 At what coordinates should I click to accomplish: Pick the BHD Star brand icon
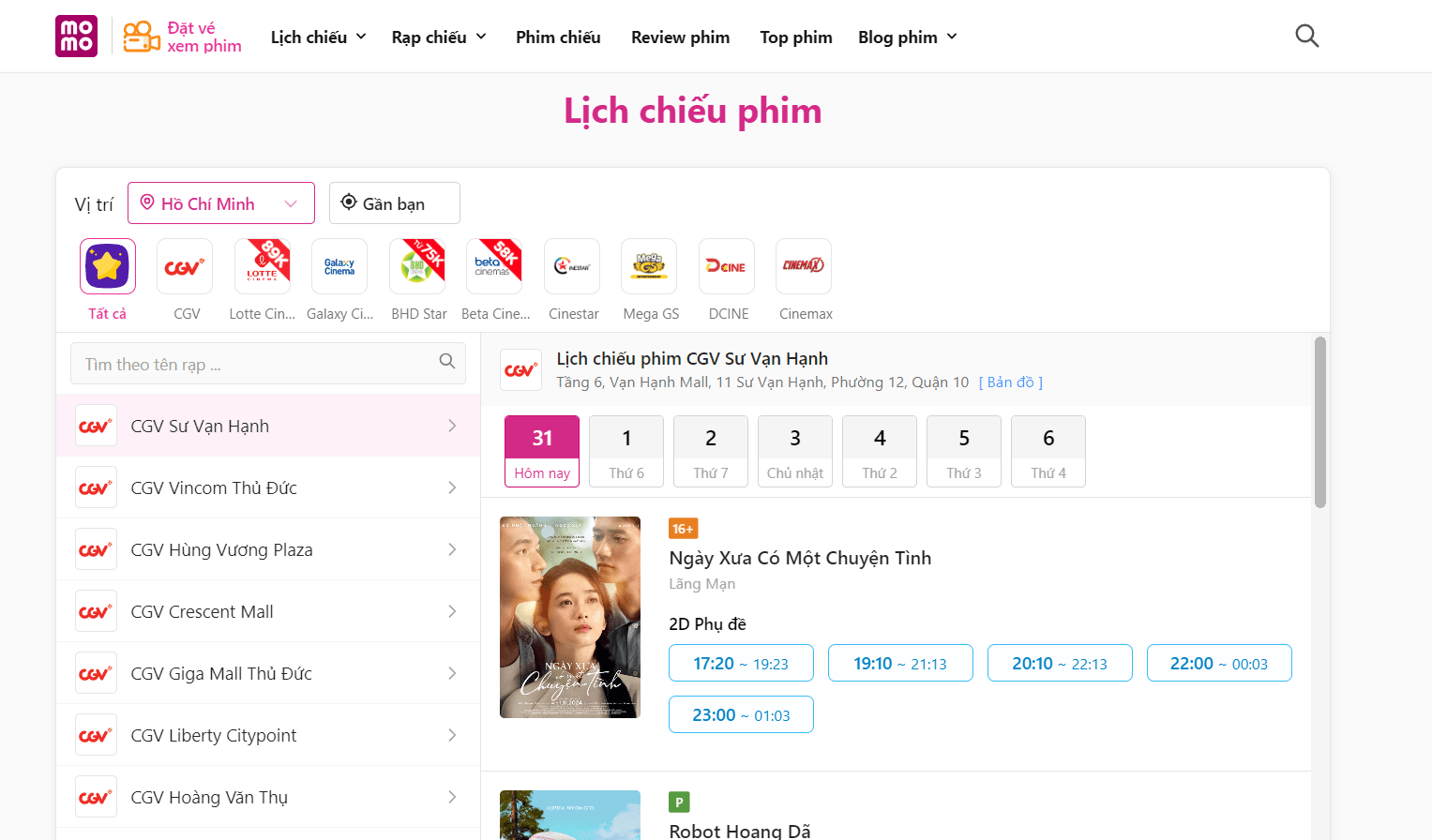pyautogui.click(x=417, y=267)
